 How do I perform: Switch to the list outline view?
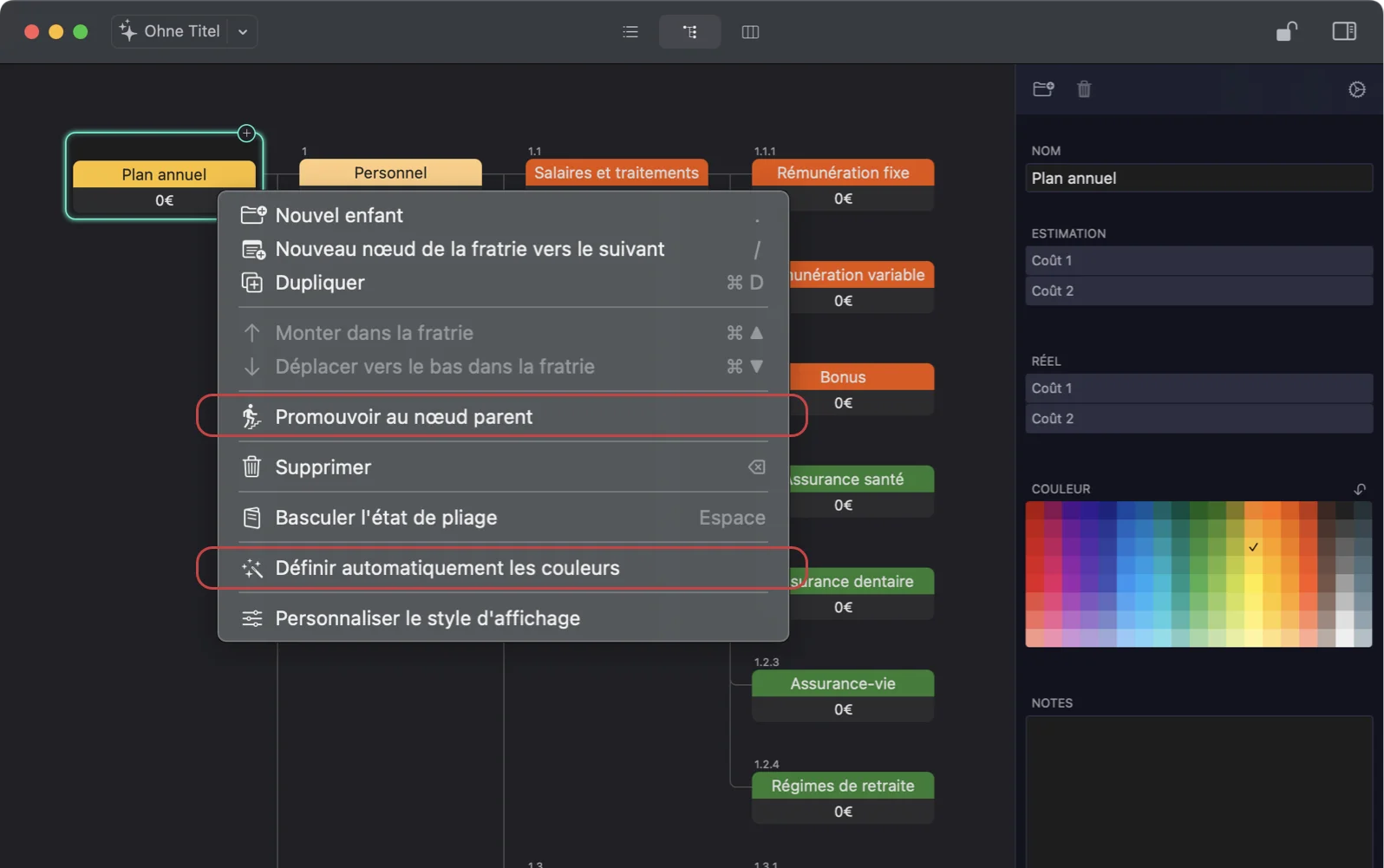(630, 32)
